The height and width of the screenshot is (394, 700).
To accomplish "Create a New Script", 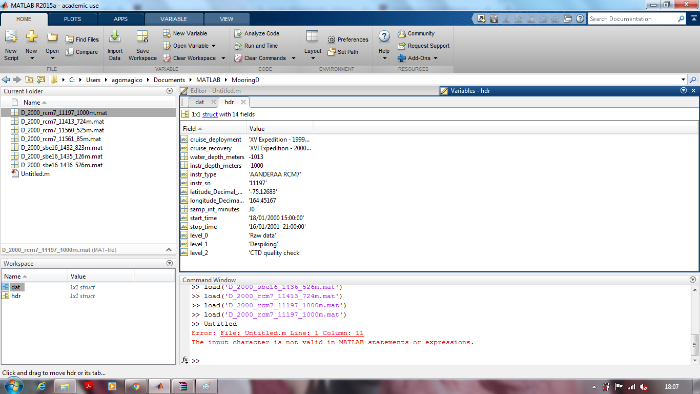I will point(11,45).
